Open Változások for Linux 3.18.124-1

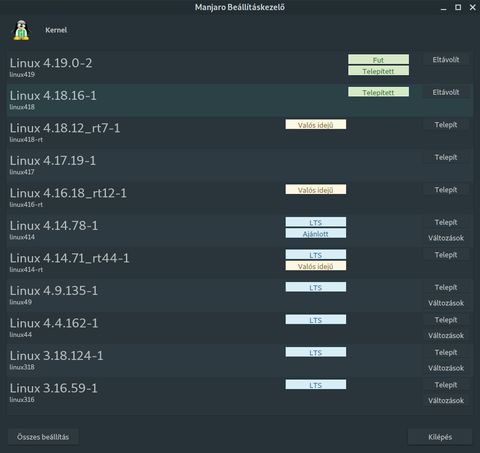(x=446, y=368)
